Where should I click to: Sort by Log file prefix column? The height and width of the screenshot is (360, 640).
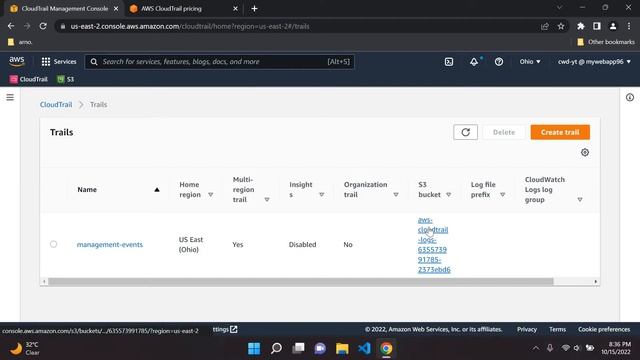[502, 195]
